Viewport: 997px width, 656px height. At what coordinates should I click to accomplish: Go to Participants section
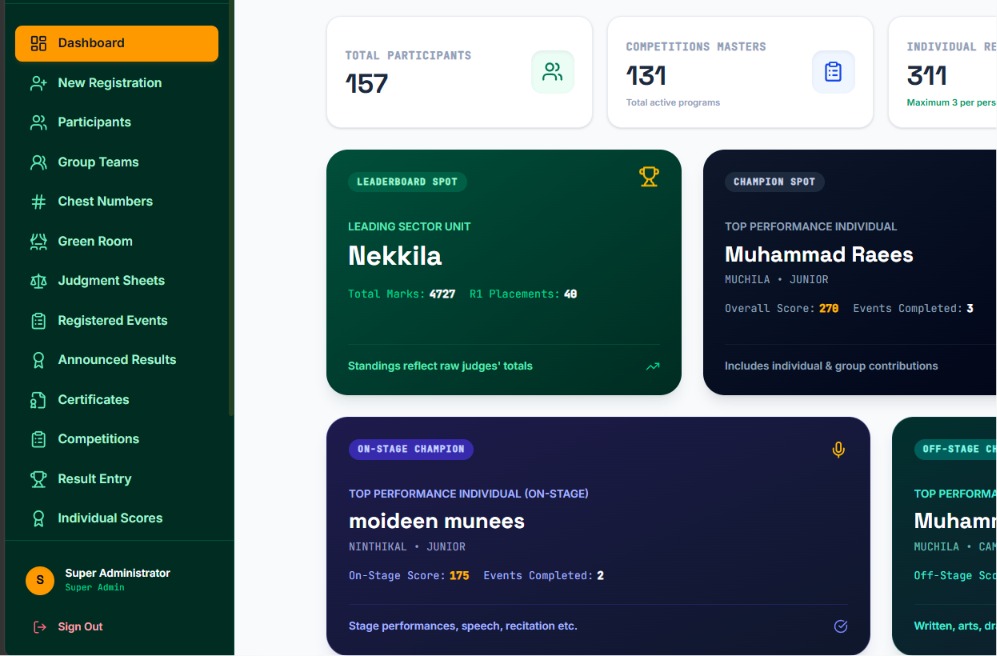pos(116,123)
